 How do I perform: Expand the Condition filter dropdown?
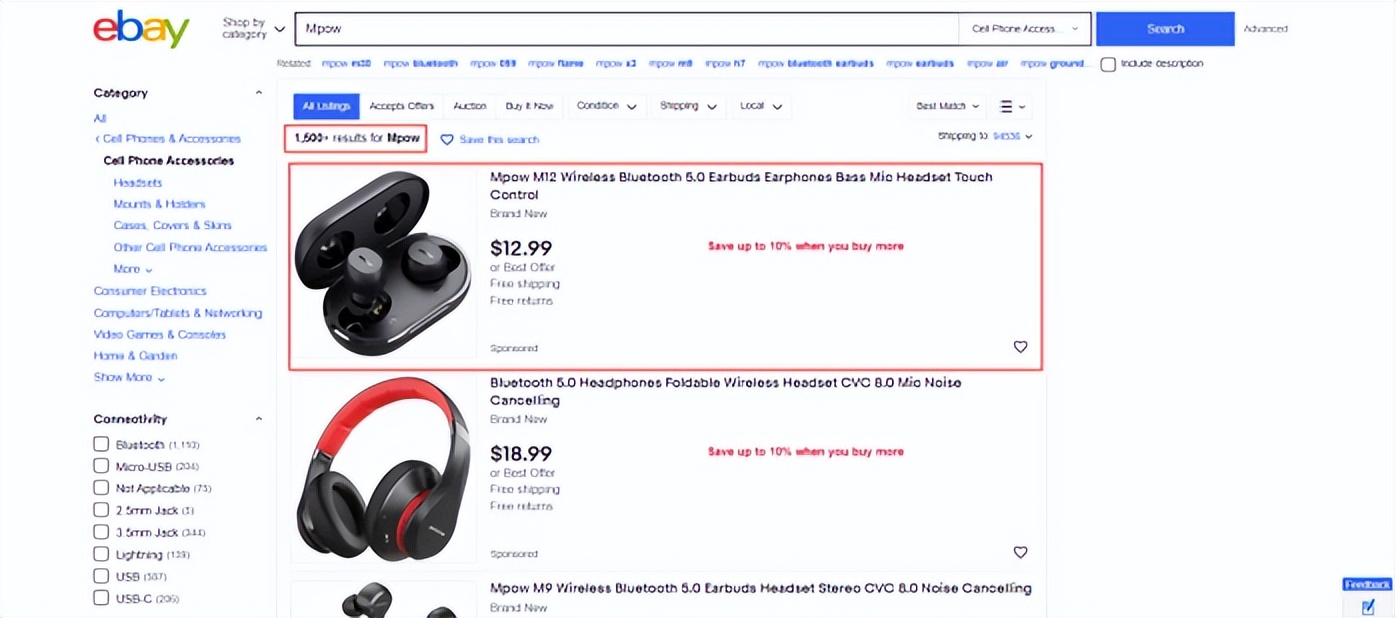click(x=607, y=106)
